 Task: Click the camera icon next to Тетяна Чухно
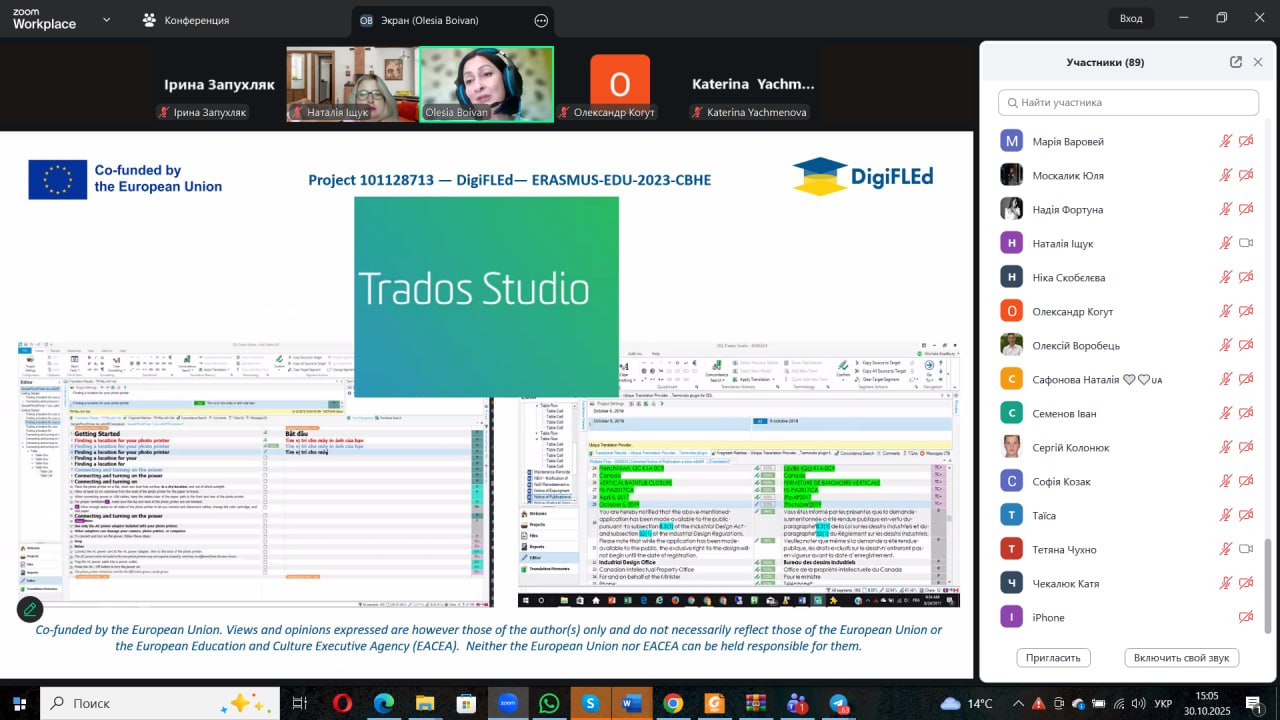coord(1246,549)
